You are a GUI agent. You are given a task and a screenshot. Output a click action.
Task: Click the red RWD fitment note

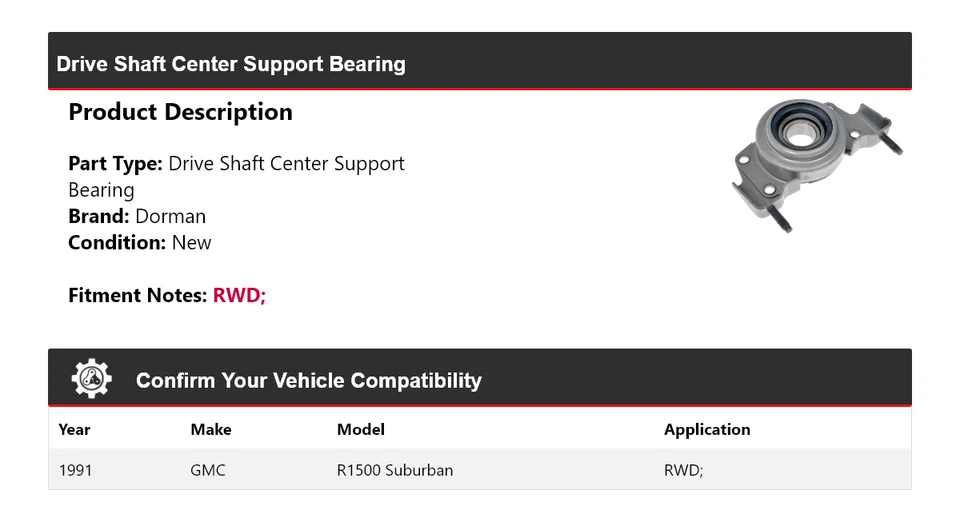point(239,295)
